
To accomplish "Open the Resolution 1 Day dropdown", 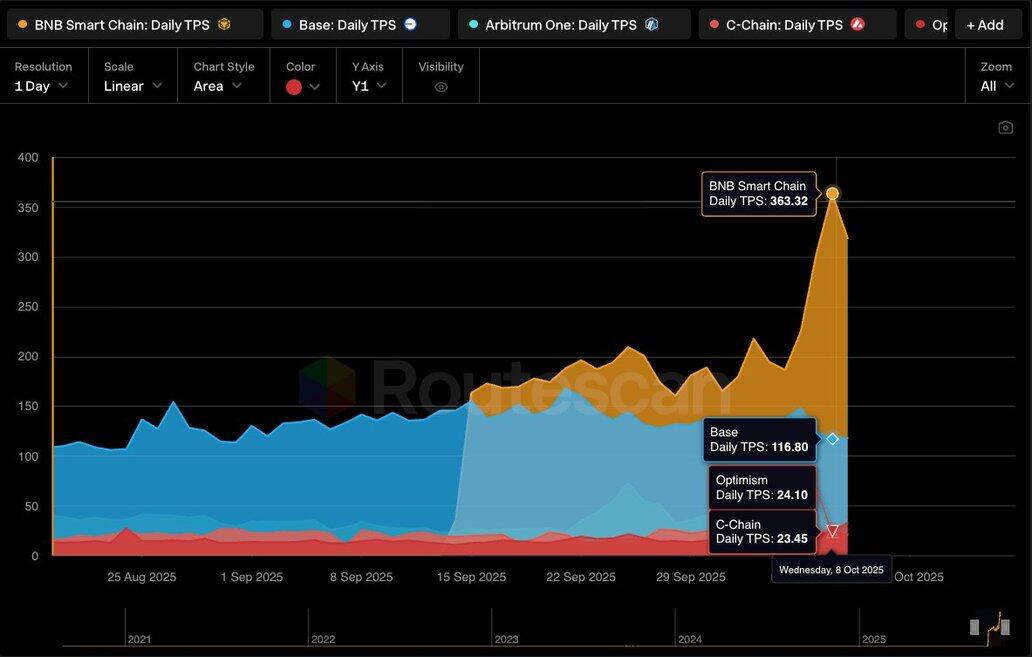I will 42,86.
